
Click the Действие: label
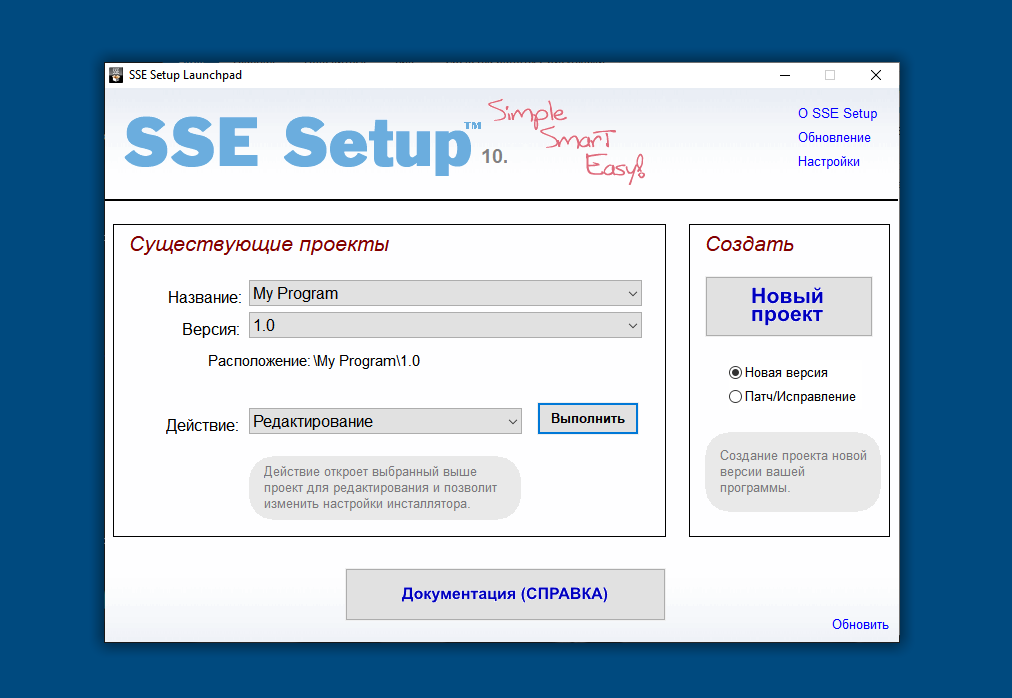[202, 426]
